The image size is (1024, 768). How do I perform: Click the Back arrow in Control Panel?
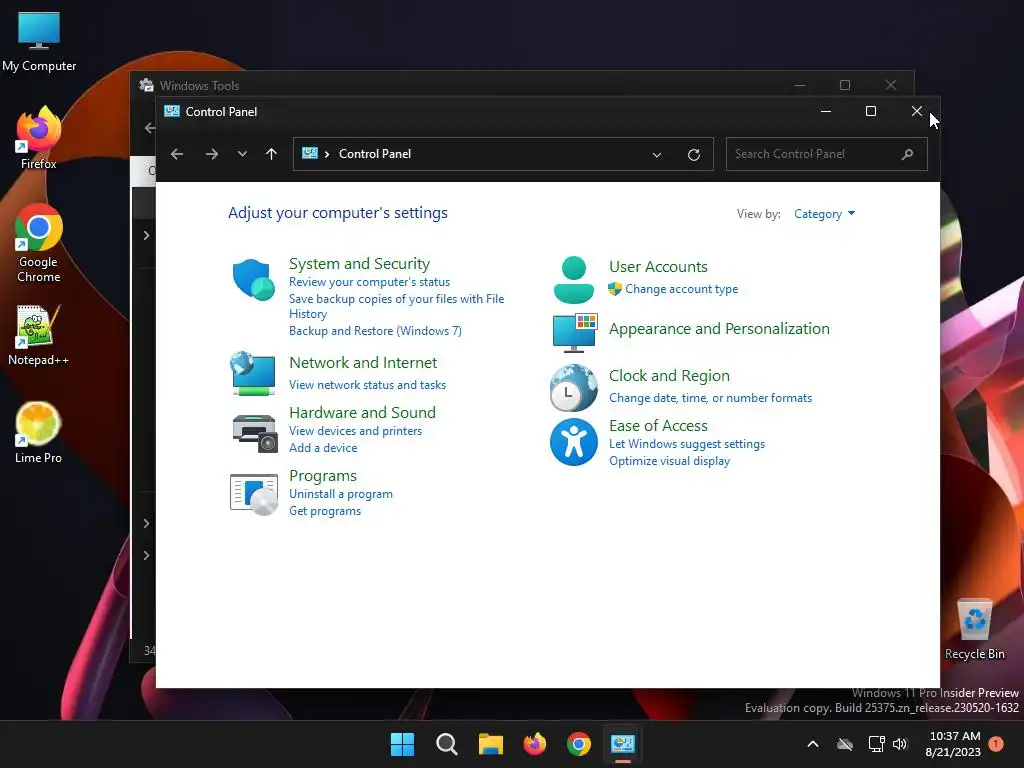(x=177, y=154)
